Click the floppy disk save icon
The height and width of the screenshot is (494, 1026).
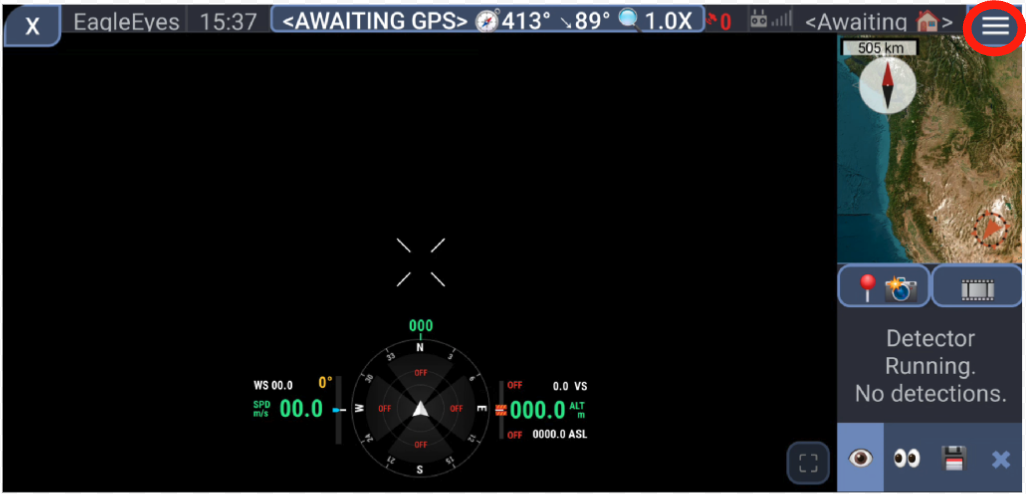(x=954, y=458)
